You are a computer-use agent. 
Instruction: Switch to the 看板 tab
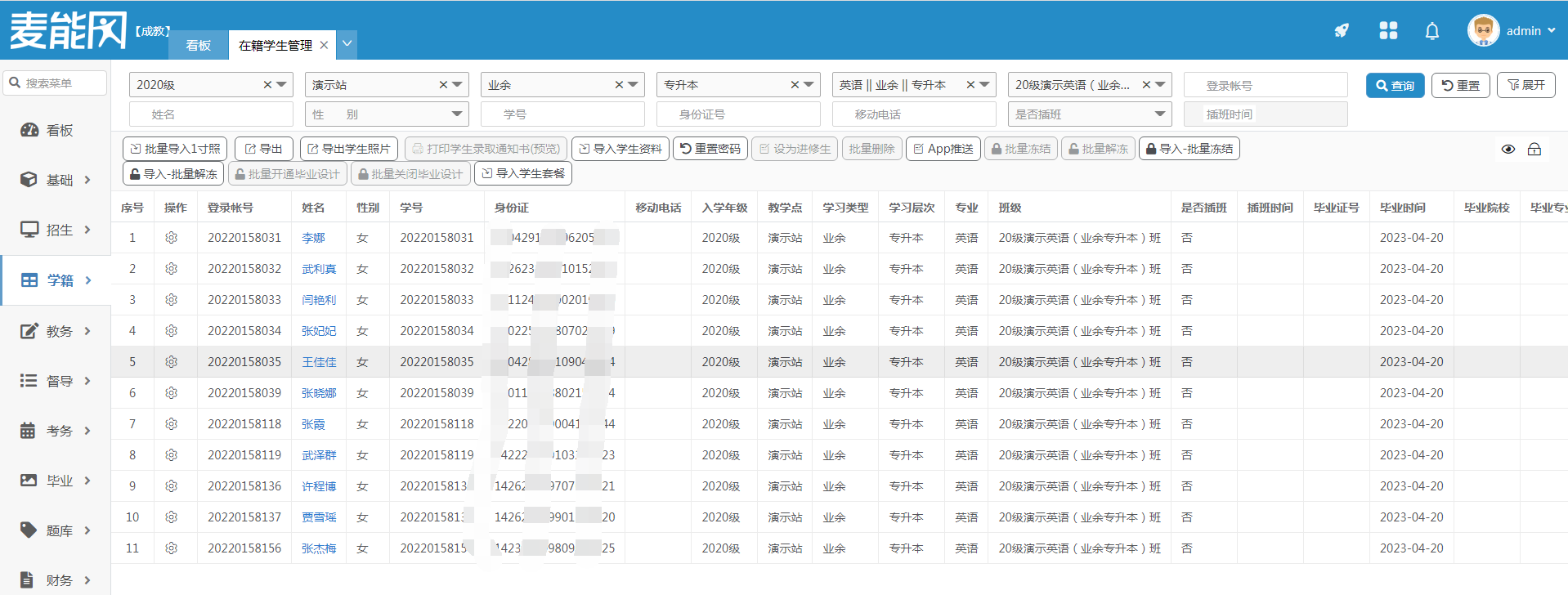coord(198,46)
